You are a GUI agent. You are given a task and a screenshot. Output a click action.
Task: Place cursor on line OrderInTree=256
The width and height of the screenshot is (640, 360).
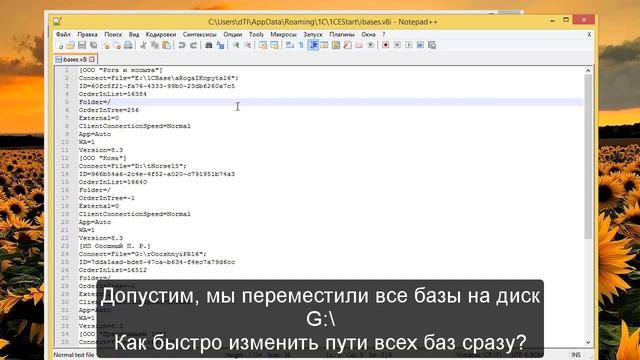click(109, 110)
